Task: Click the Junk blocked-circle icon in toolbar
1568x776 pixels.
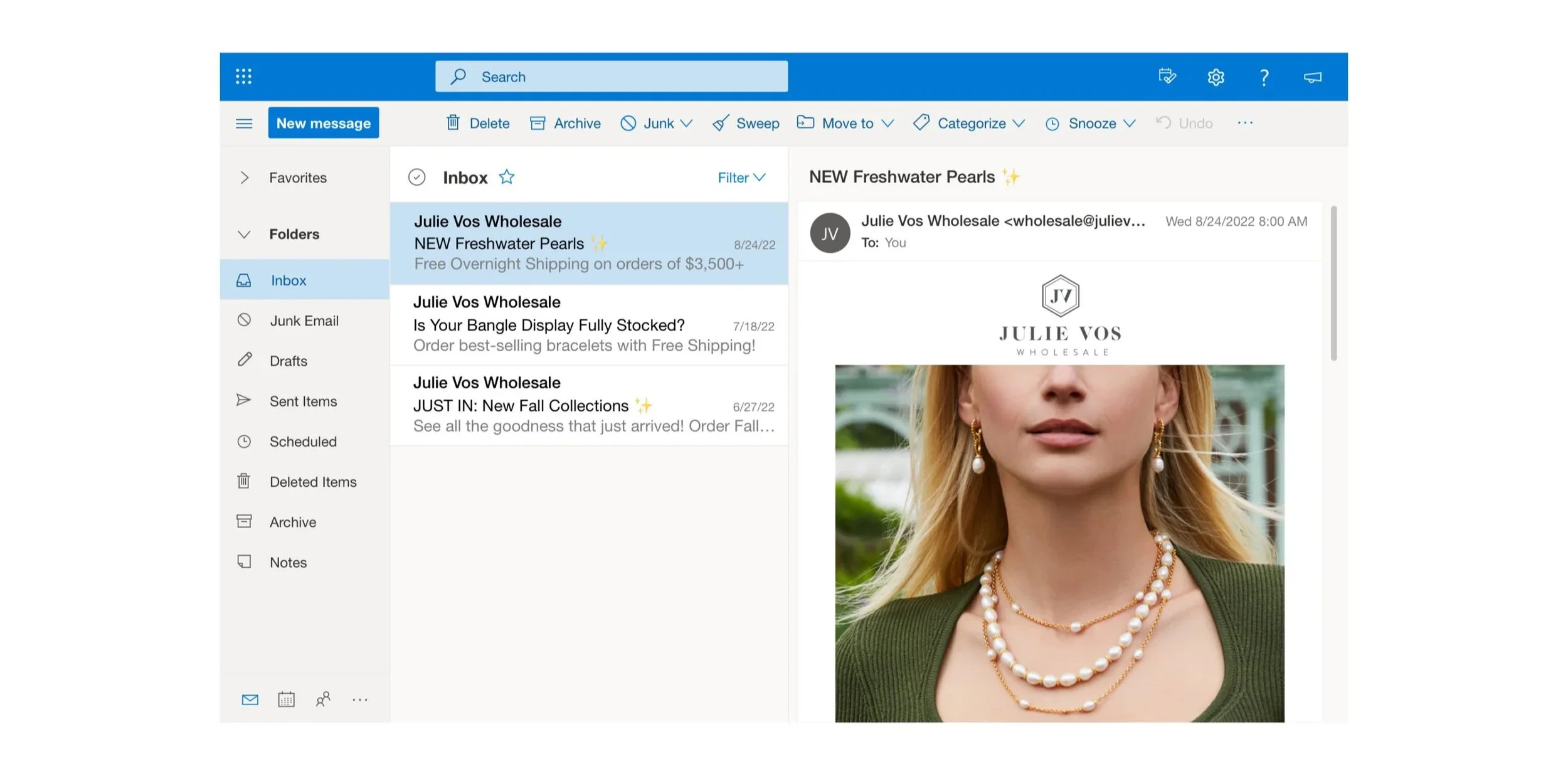Action: 628,123
